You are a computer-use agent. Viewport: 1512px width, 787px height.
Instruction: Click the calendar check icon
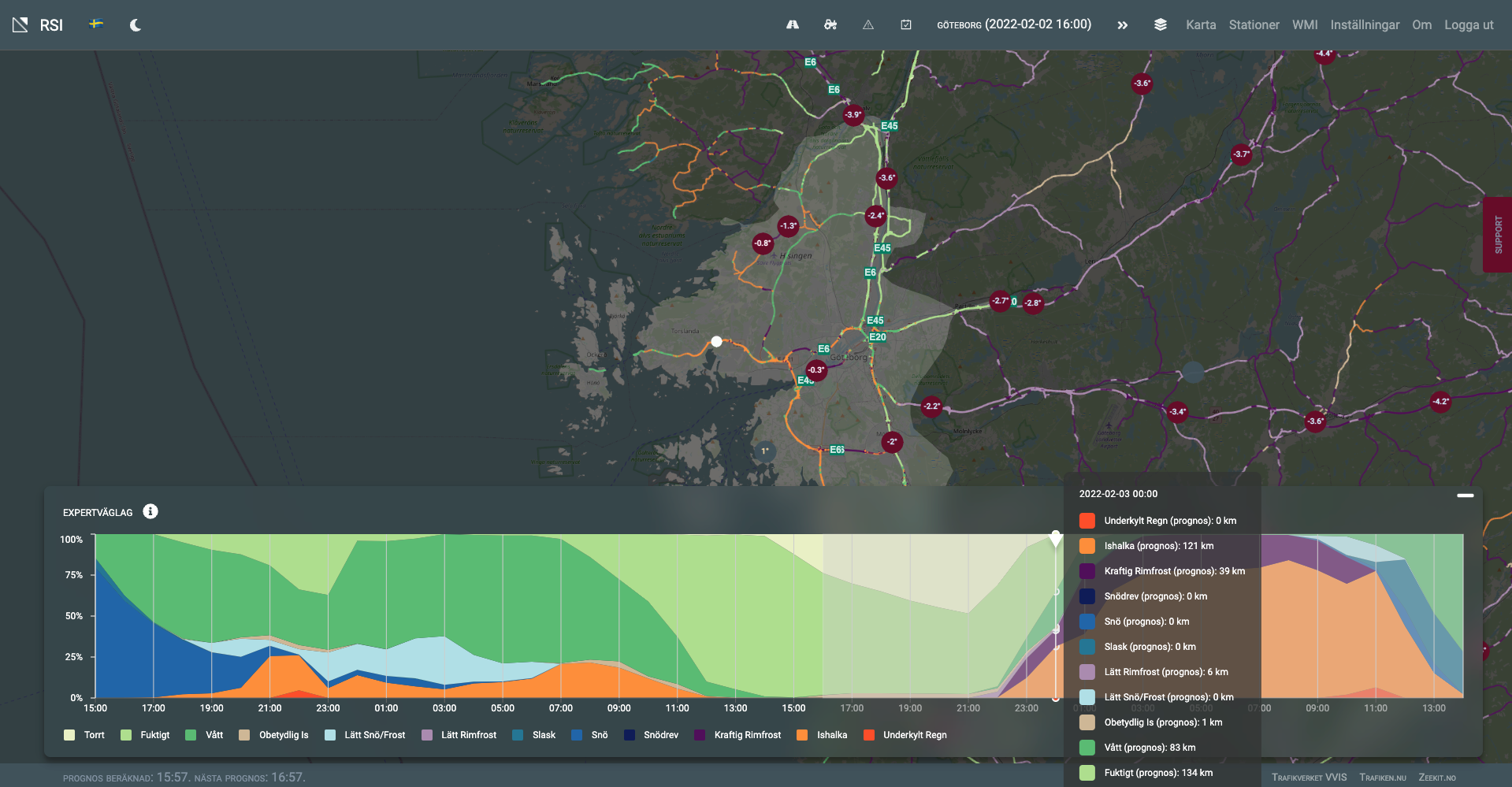coord(906,25)
